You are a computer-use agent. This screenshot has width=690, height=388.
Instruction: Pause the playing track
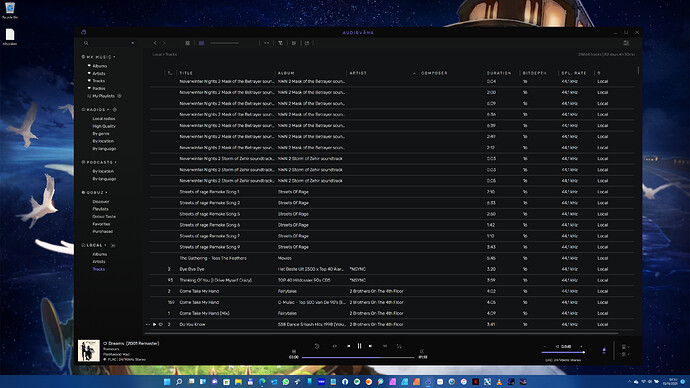360,346
